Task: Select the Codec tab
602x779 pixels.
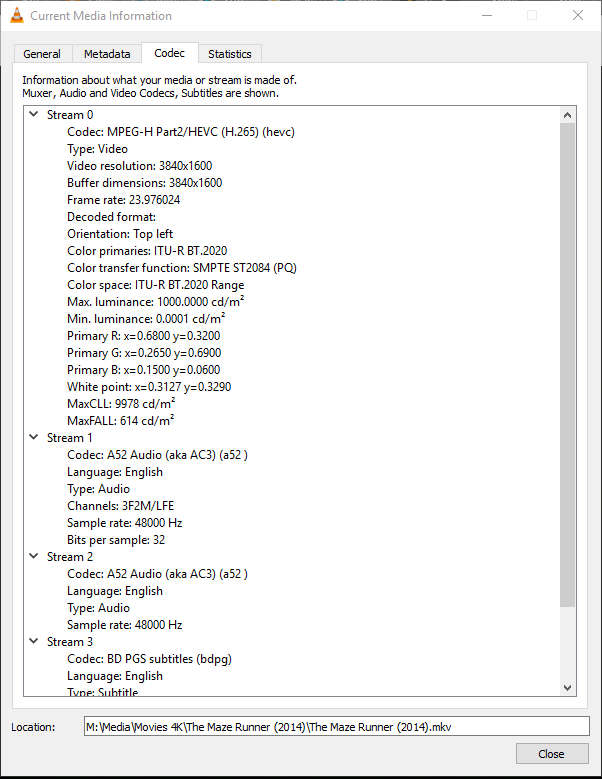Action: click(x=169, y=53)
